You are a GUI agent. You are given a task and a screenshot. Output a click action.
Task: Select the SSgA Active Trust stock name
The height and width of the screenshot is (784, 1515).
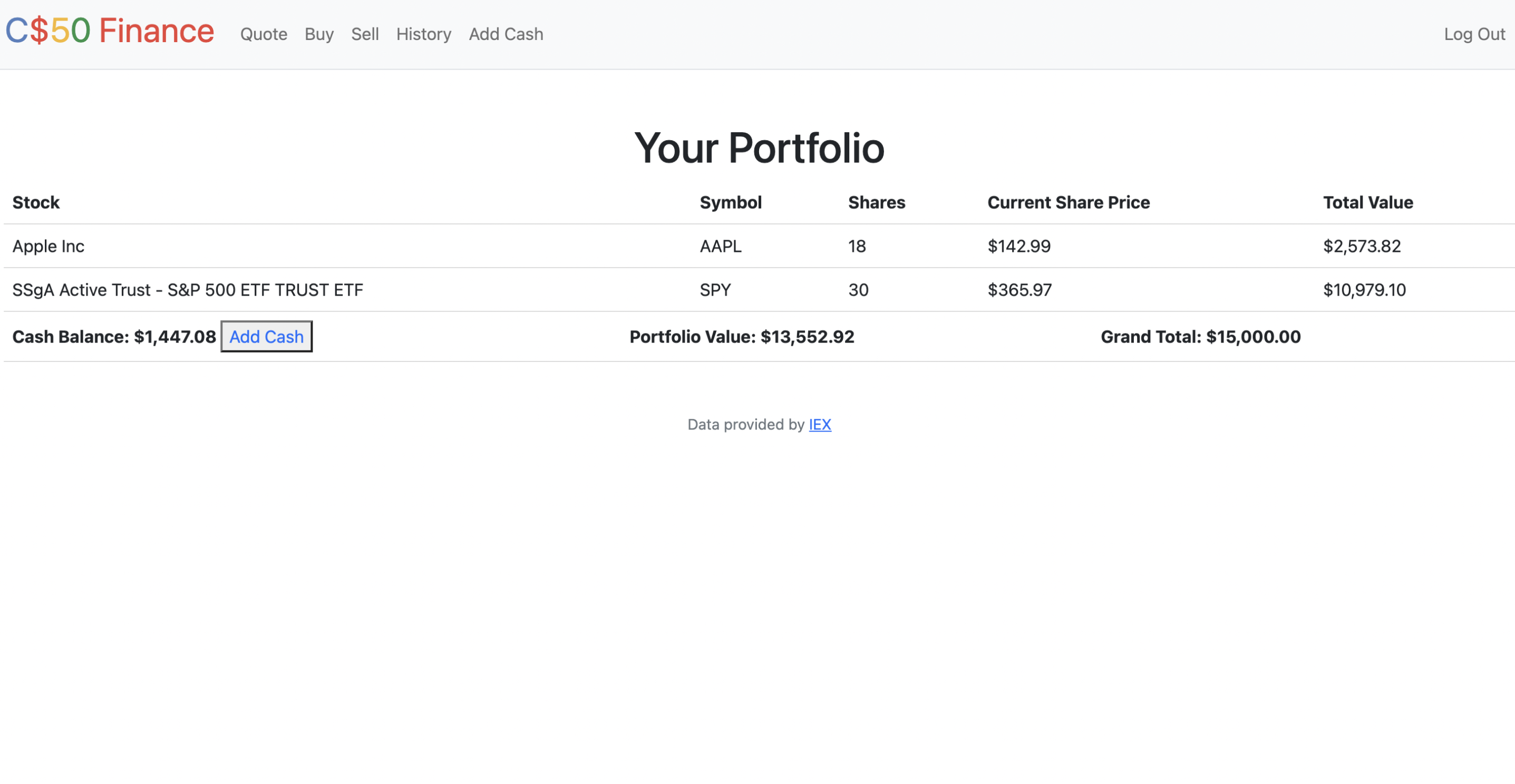click(x=188, y=290)
